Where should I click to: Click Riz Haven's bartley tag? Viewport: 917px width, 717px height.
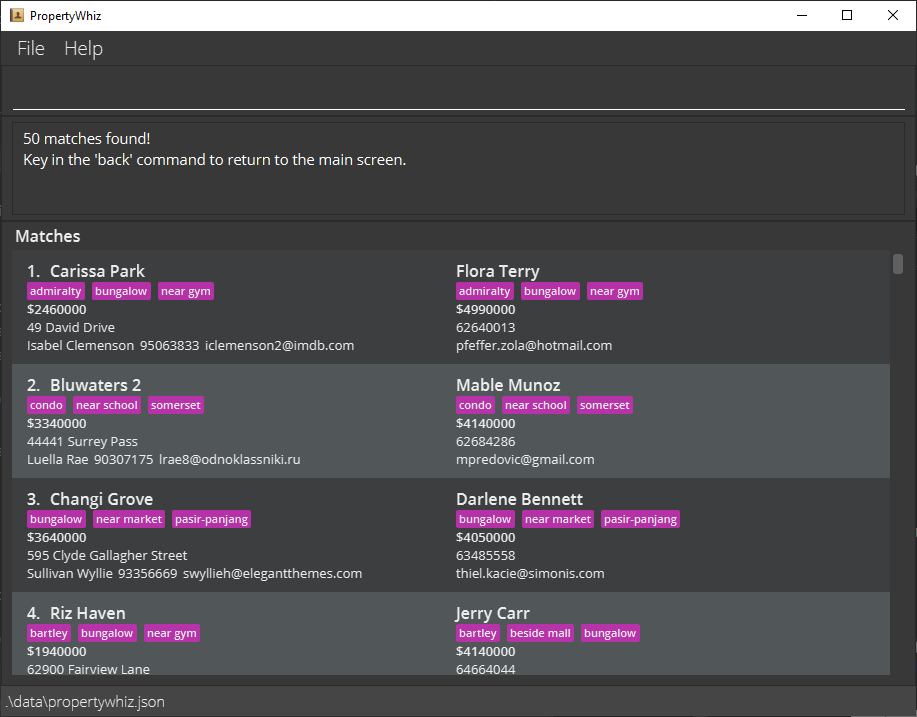[49, 633]
